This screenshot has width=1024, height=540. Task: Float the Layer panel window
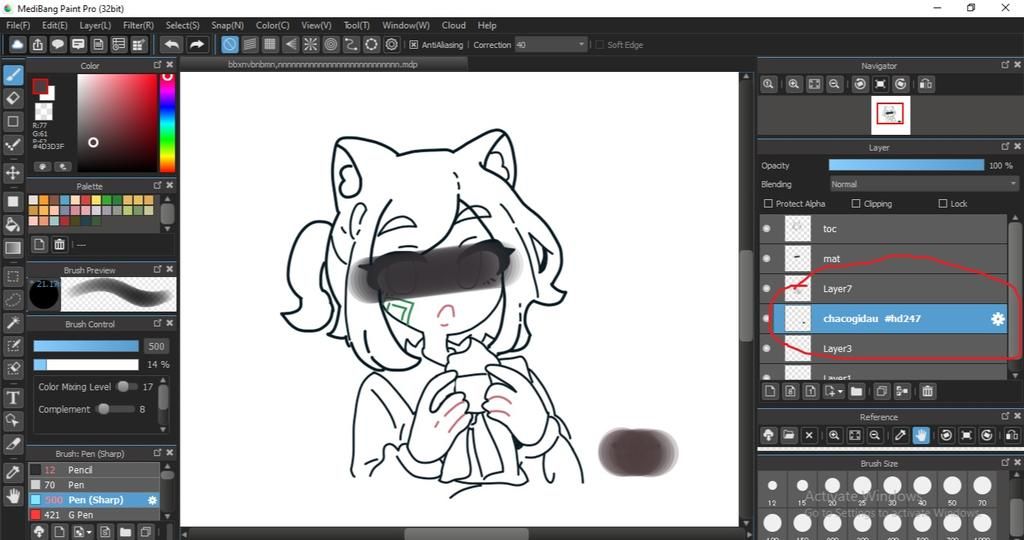[x=1005, y=147]
